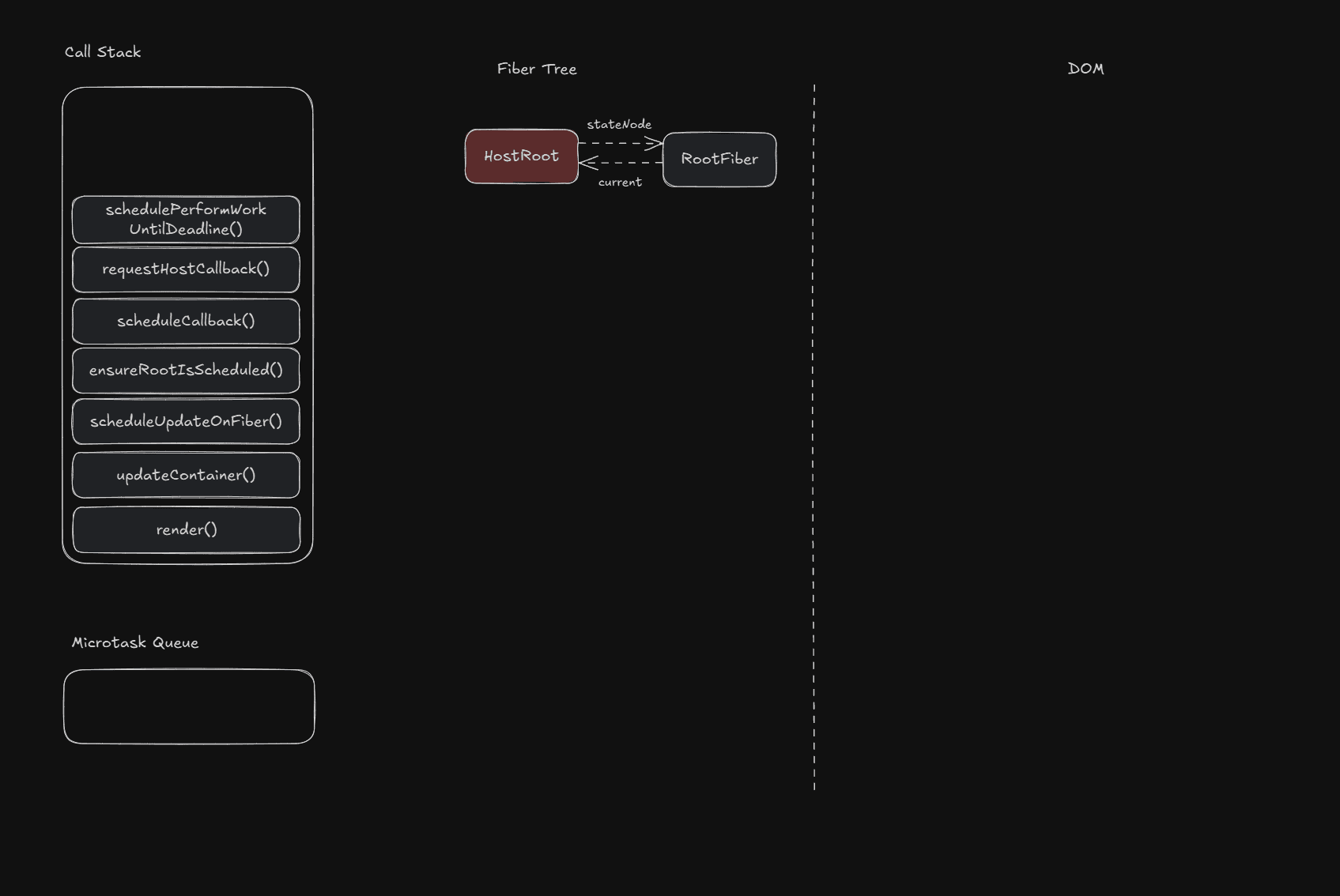Select the requestHostCallback() stack frame
This screenshot has width=1340, height=896.
186,269
